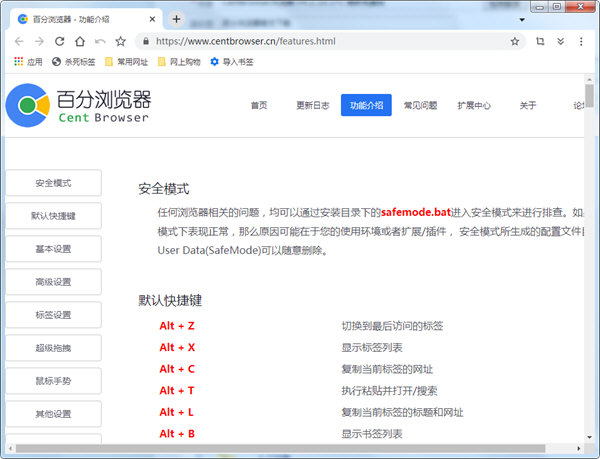The height and width of the screenshot is (459, 600).
Task: Open the 常用网址 bookmark folder
Action: pyautogui.click(x=126, y=62)
